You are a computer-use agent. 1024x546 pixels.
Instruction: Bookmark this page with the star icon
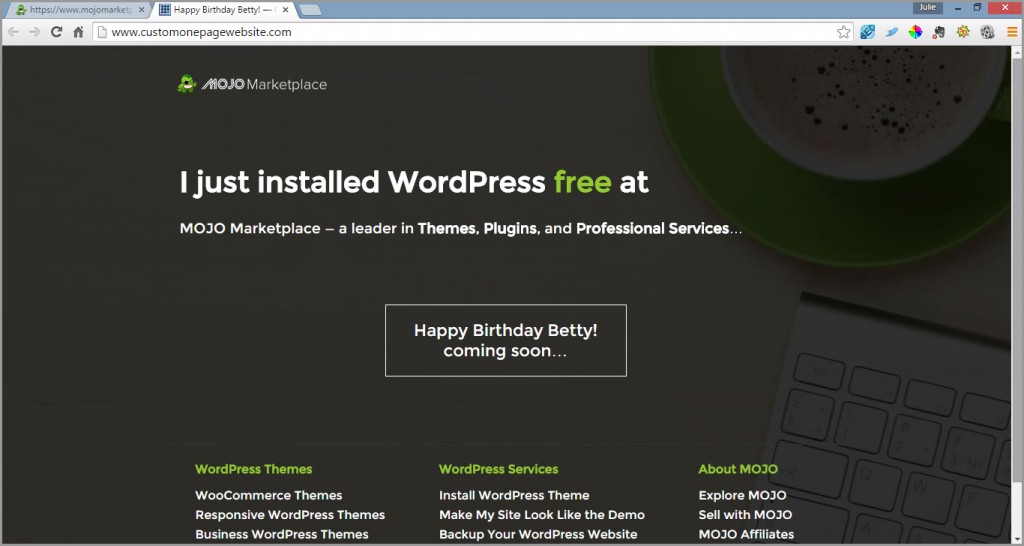click(844, 32)
